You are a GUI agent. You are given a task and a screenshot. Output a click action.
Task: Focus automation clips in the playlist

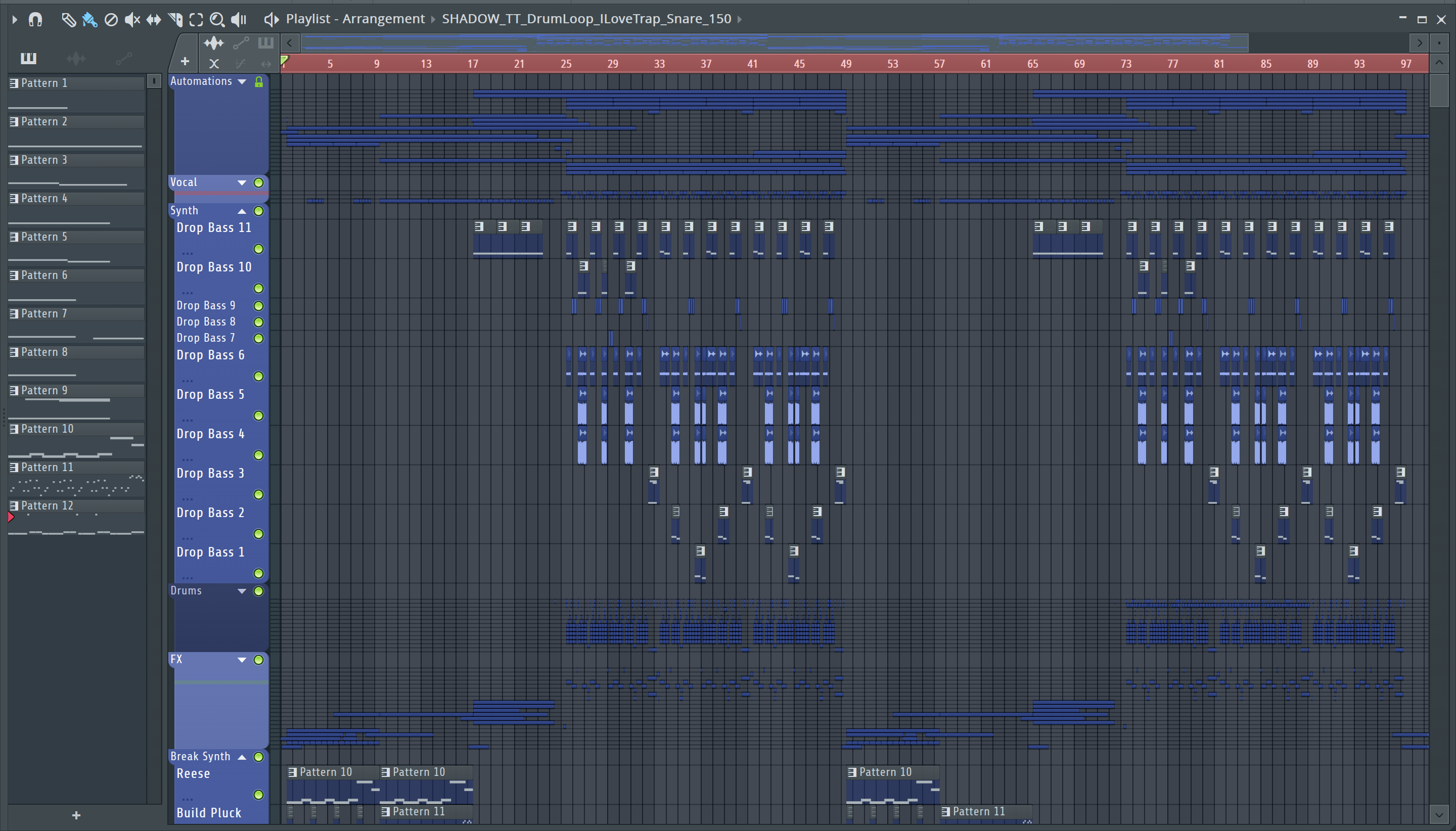[241, 43]
